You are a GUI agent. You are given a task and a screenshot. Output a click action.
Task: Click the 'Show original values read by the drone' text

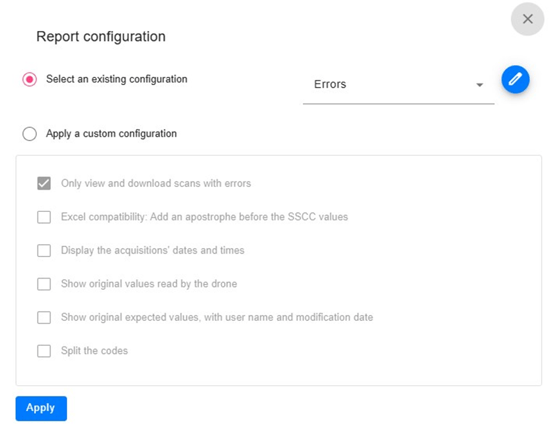coord(149,284)
